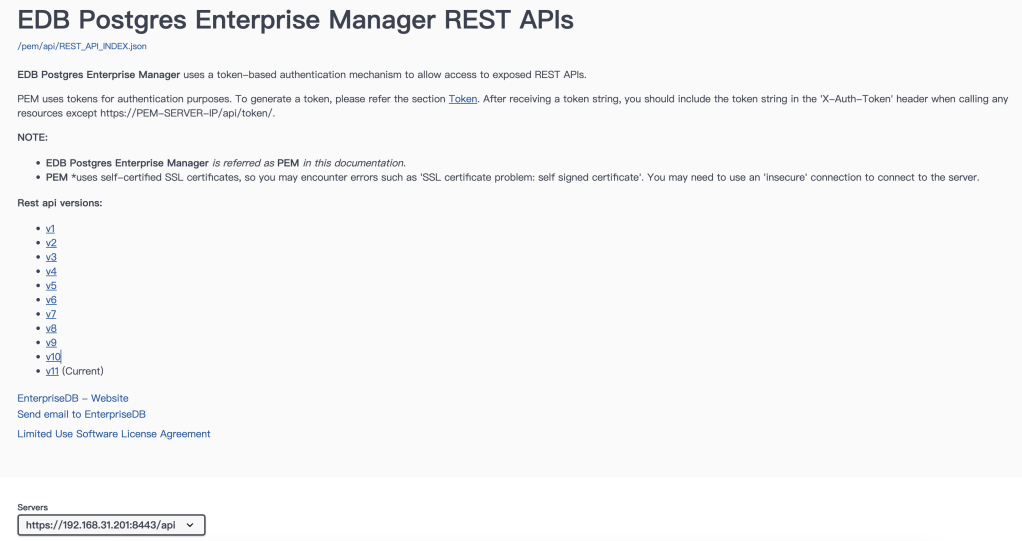Open REST API version v10

pyautogui.click(x=53, y=356)
